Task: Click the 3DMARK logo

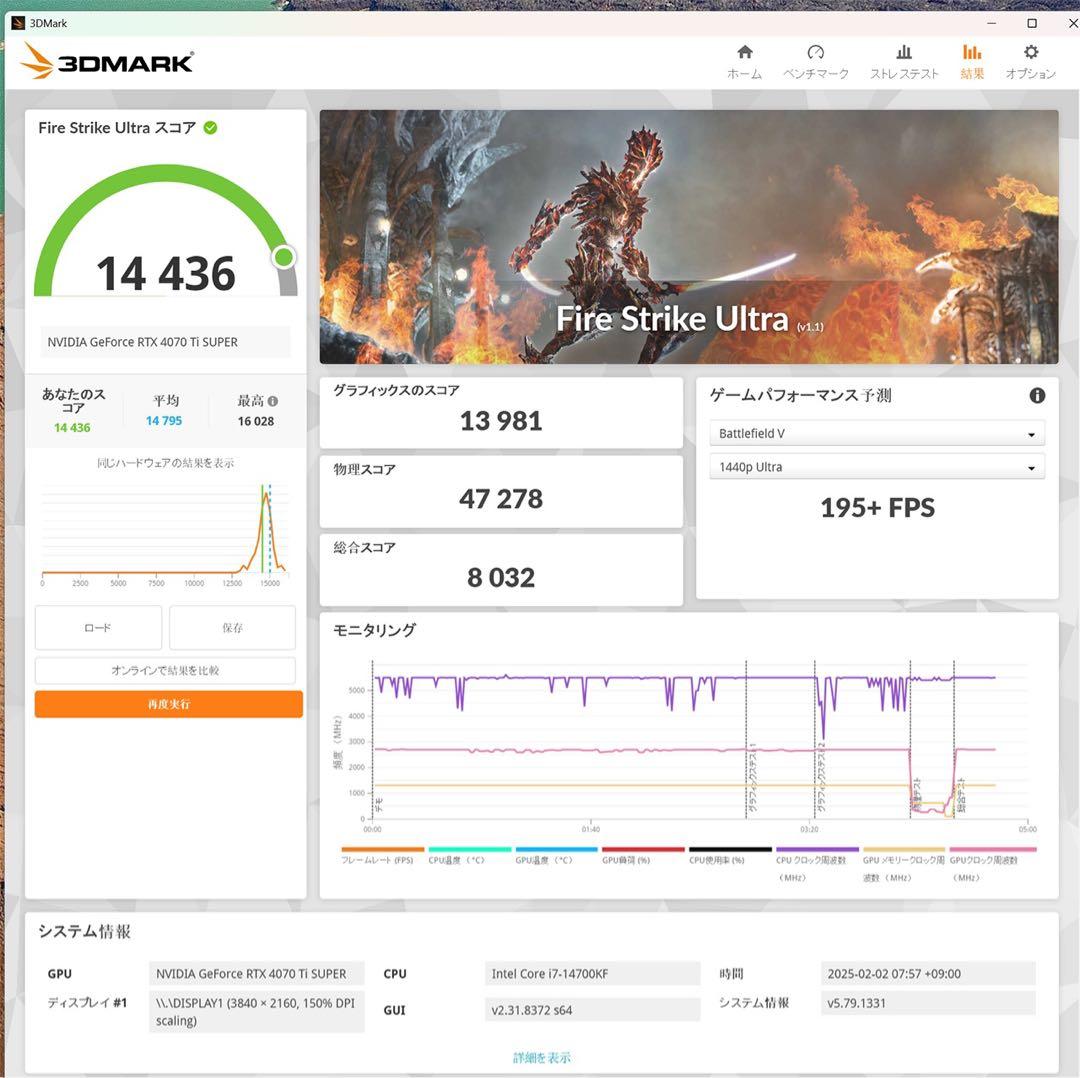Action: pyautogui.click(x=106, y=62)
